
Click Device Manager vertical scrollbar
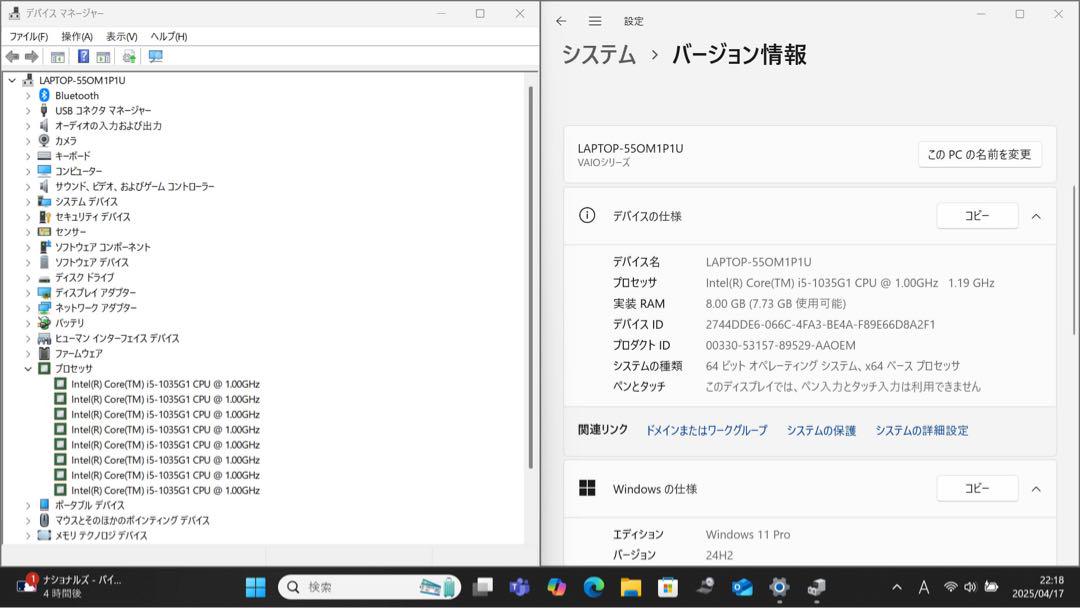pyautogui.click(x=530, y=278)
